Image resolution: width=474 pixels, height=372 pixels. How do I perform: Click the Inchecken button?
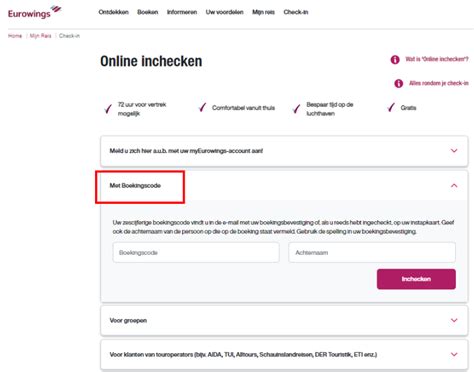point(416,279)
